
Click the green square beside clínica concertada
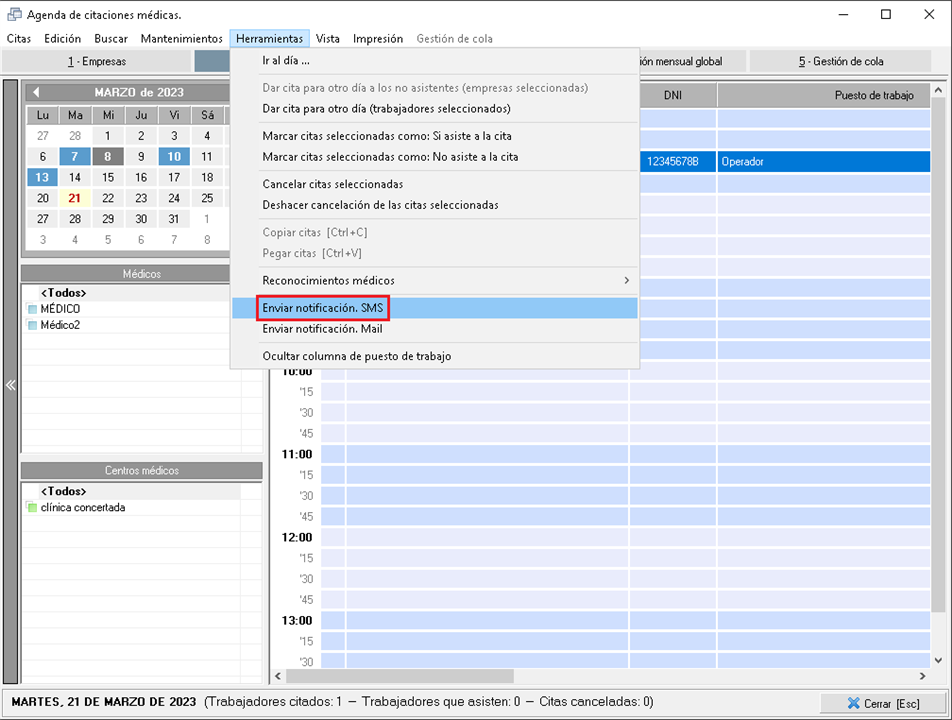(32, 508)
